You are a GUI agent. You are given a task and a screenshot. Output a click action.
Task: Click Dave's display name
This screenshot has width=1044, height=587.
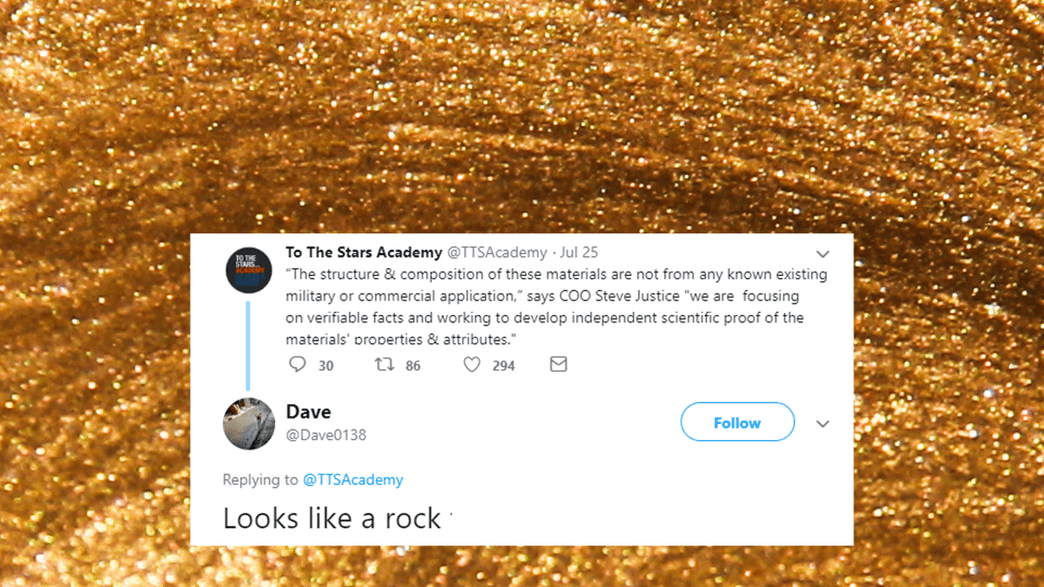[308, 412]
